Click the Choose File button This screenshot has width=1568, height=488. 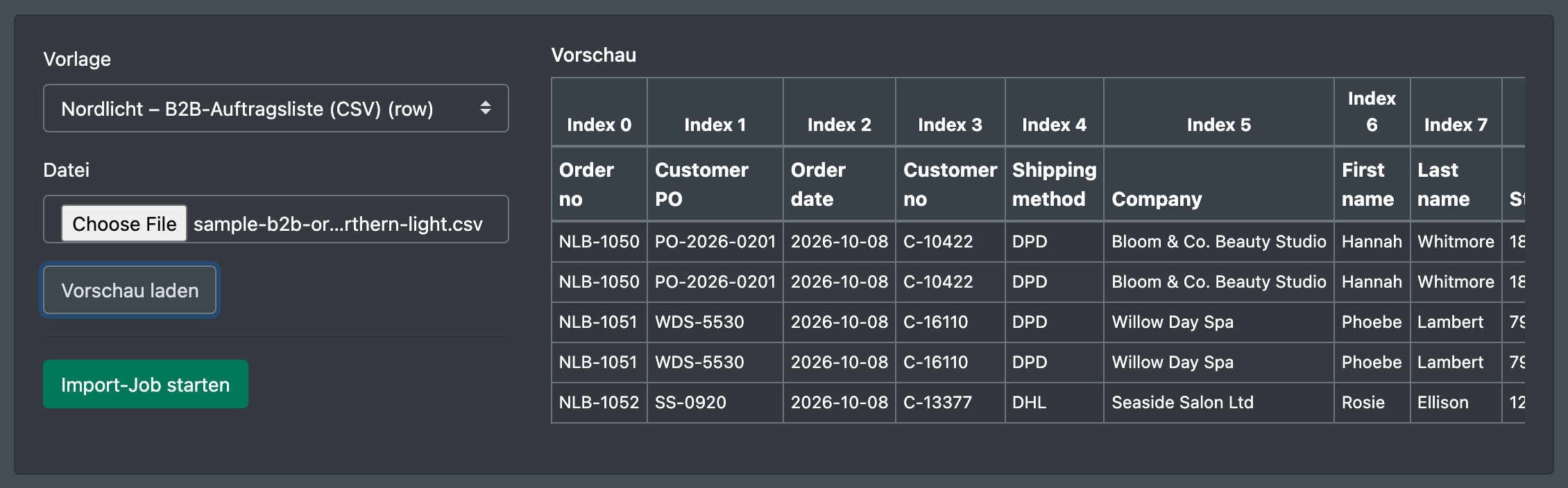[124, 223]
